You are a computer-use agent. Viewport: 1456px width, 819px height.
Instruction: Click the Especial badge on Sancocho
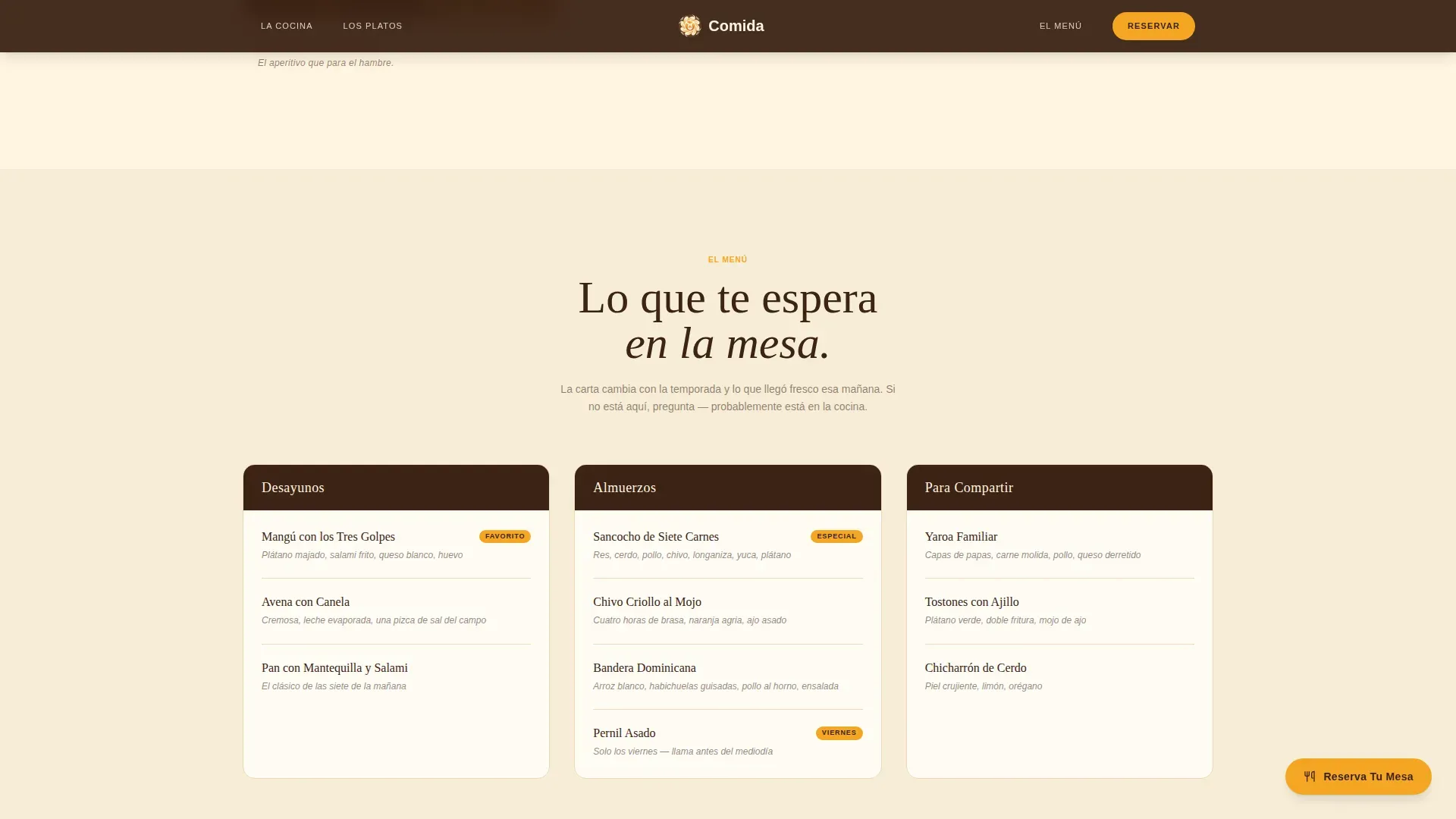pos(836,536)
